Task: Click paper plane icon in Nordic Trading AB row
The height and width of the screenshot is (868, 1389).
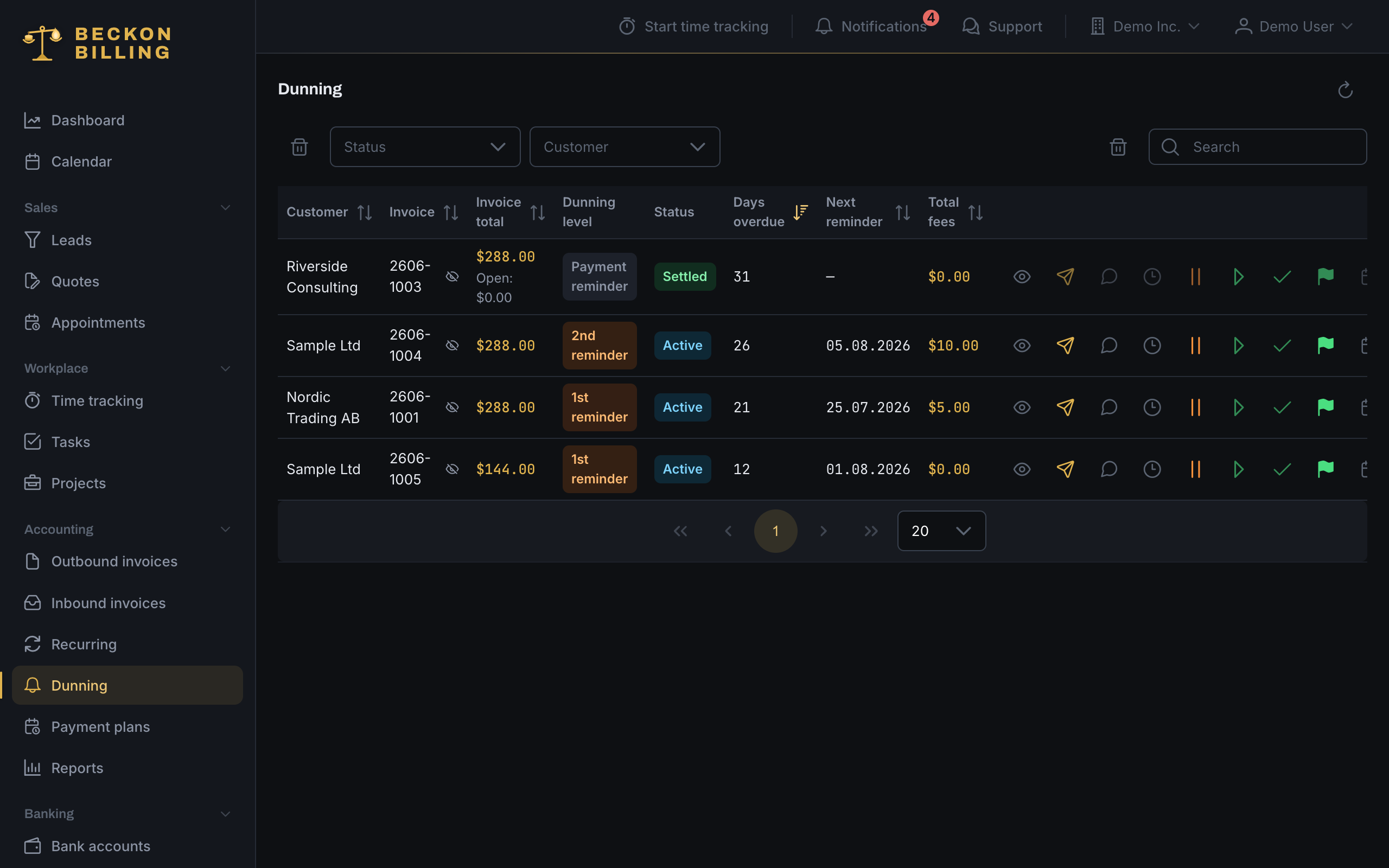Action: [1065, 407]
